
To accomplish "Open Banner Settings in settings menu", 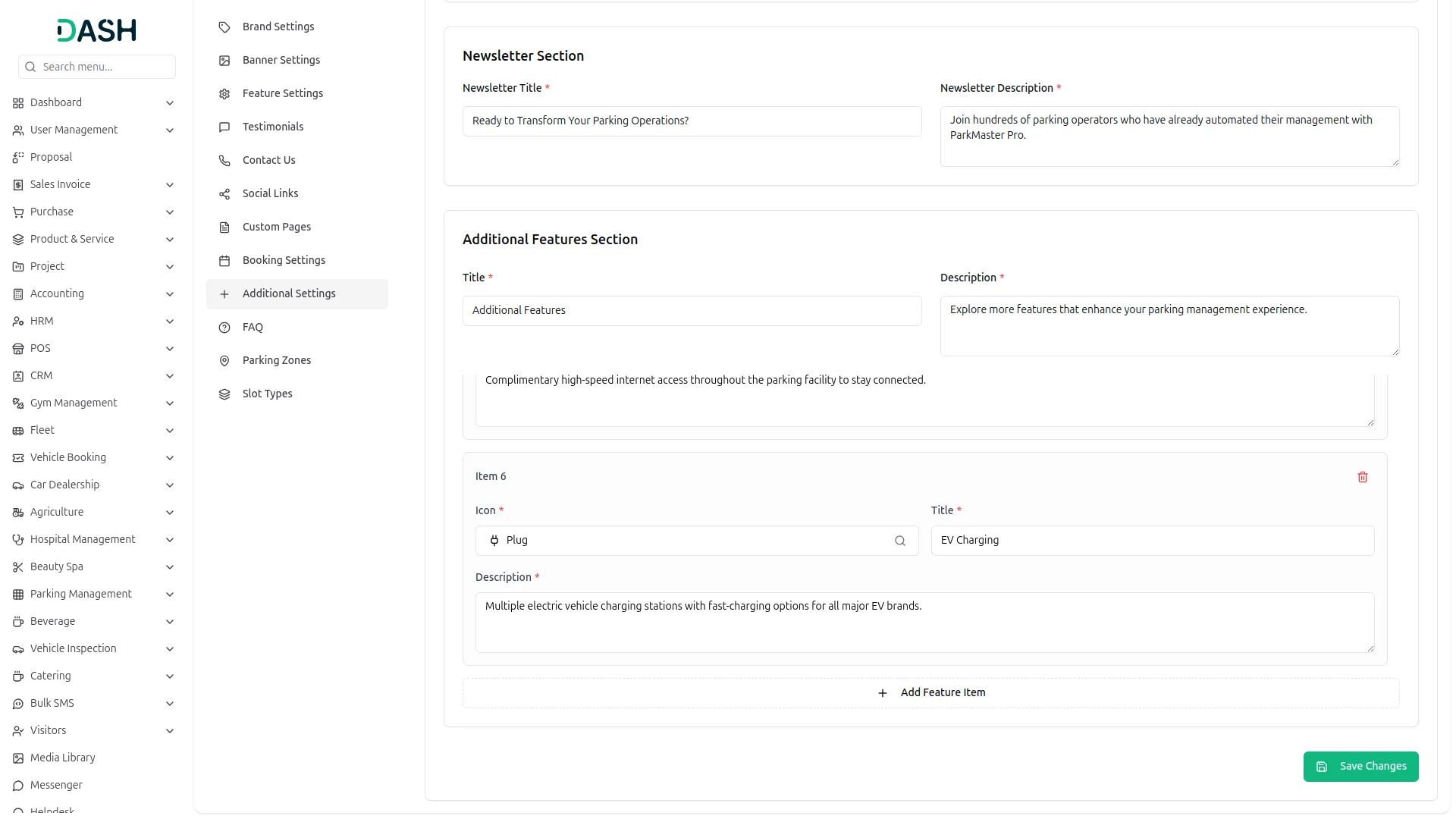I will click(x=281, y=60).
